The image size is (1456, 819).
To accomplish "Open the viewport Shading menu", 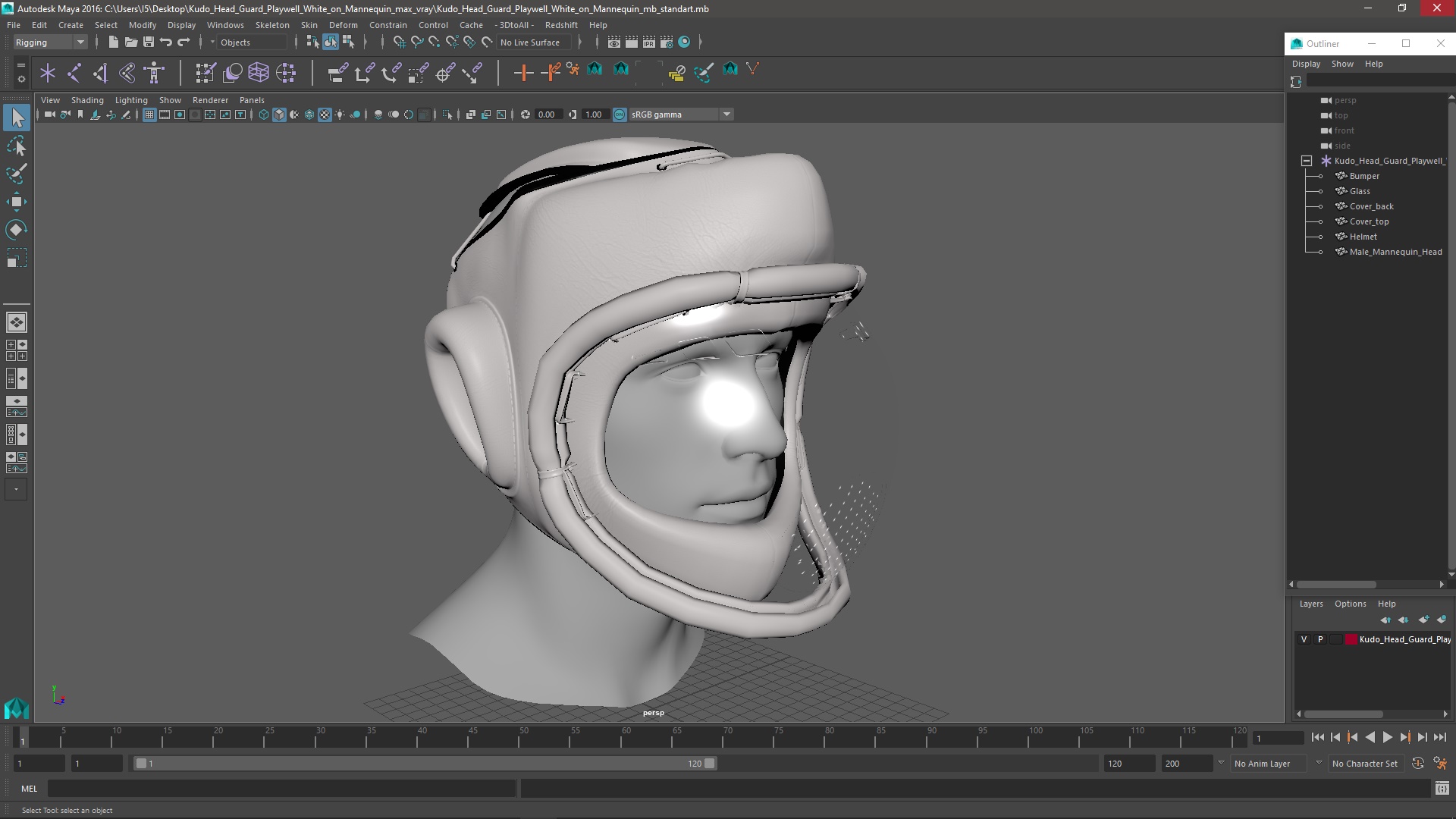I will pos(87,100).
